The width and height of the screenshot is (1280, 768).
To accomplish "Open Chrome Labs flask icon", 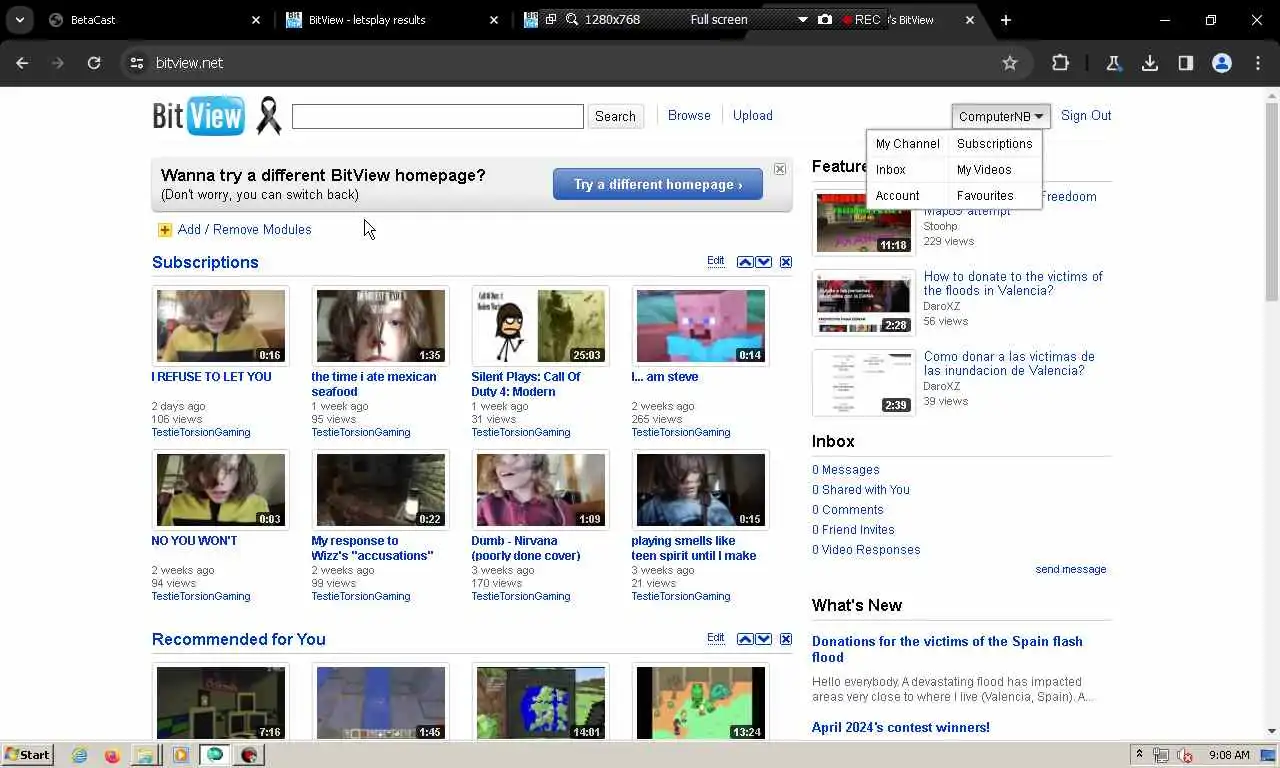I will click(1113, 63).
